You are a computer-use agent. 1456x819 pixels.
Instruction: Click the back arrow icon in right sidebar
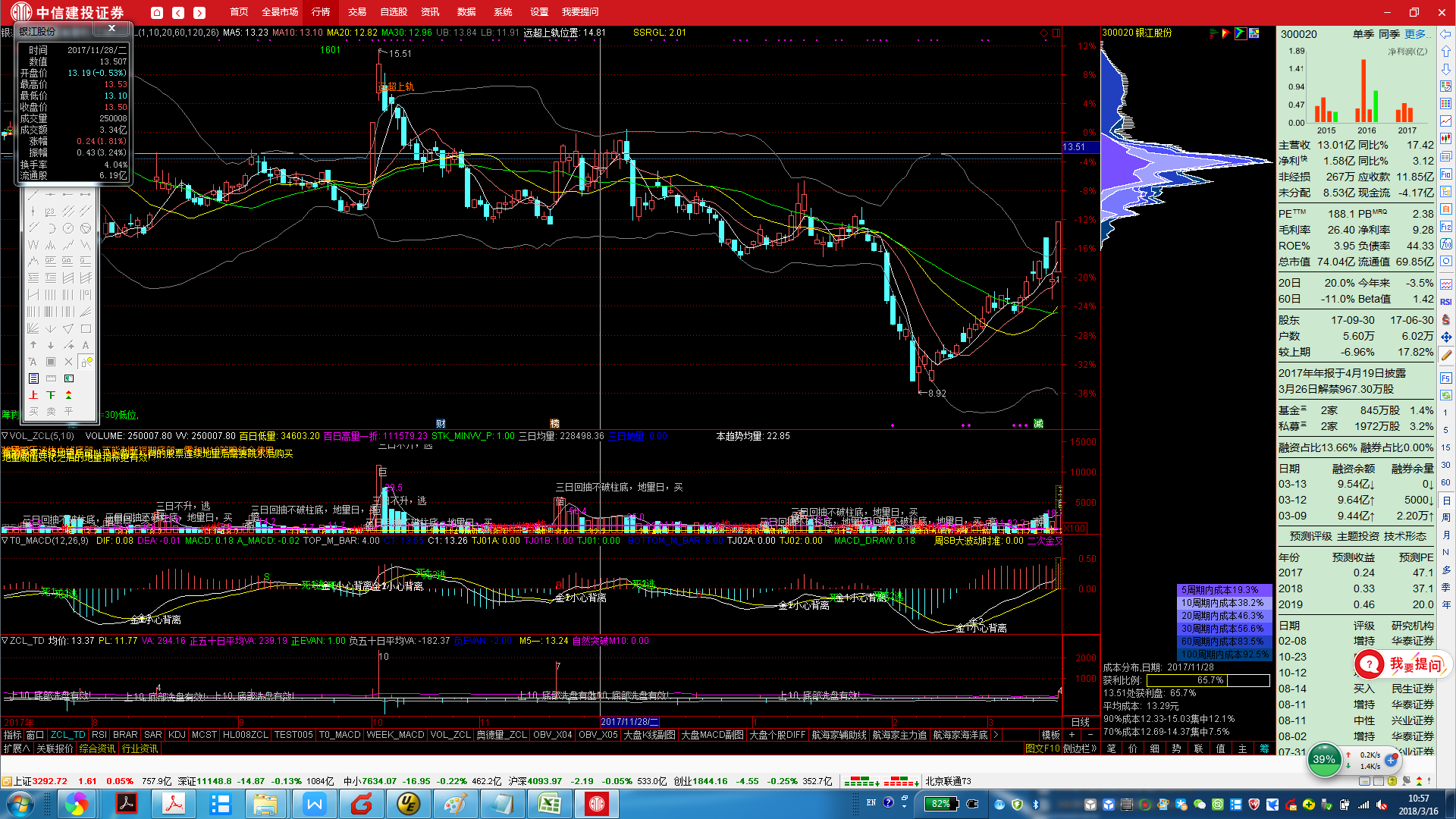click(1446, 34)
